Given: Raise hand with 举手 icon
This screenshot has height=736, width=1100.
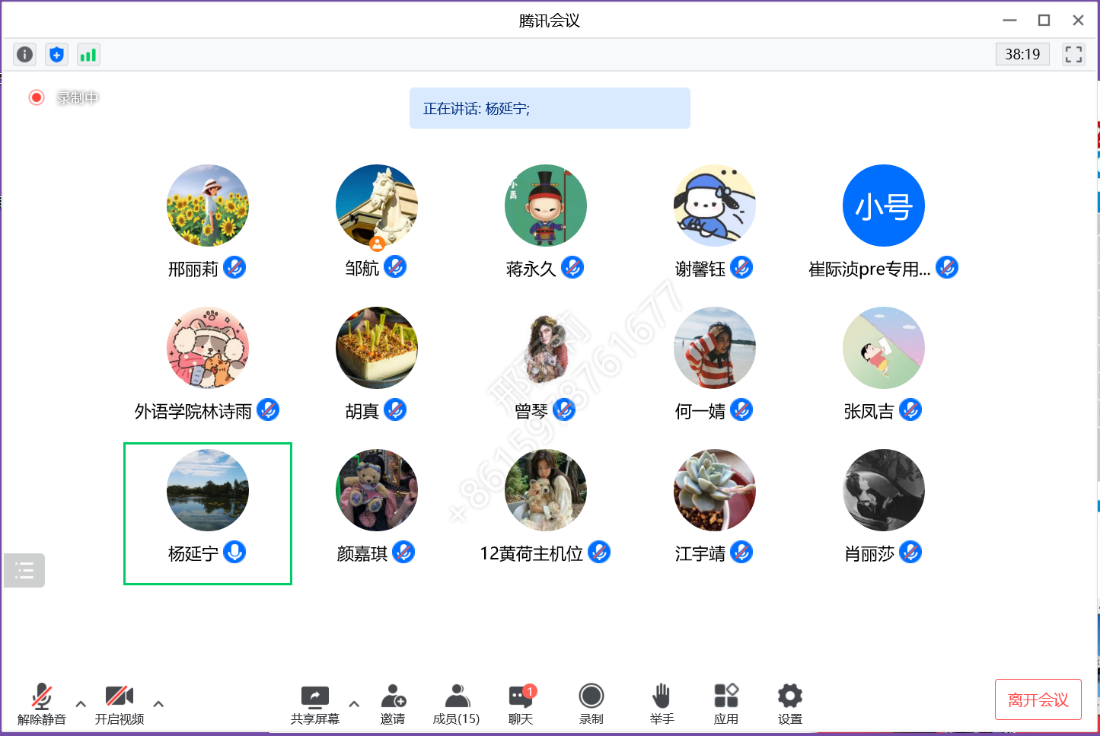Looking at the screenshot, I should pyautogui.click(x=661, y=703).
